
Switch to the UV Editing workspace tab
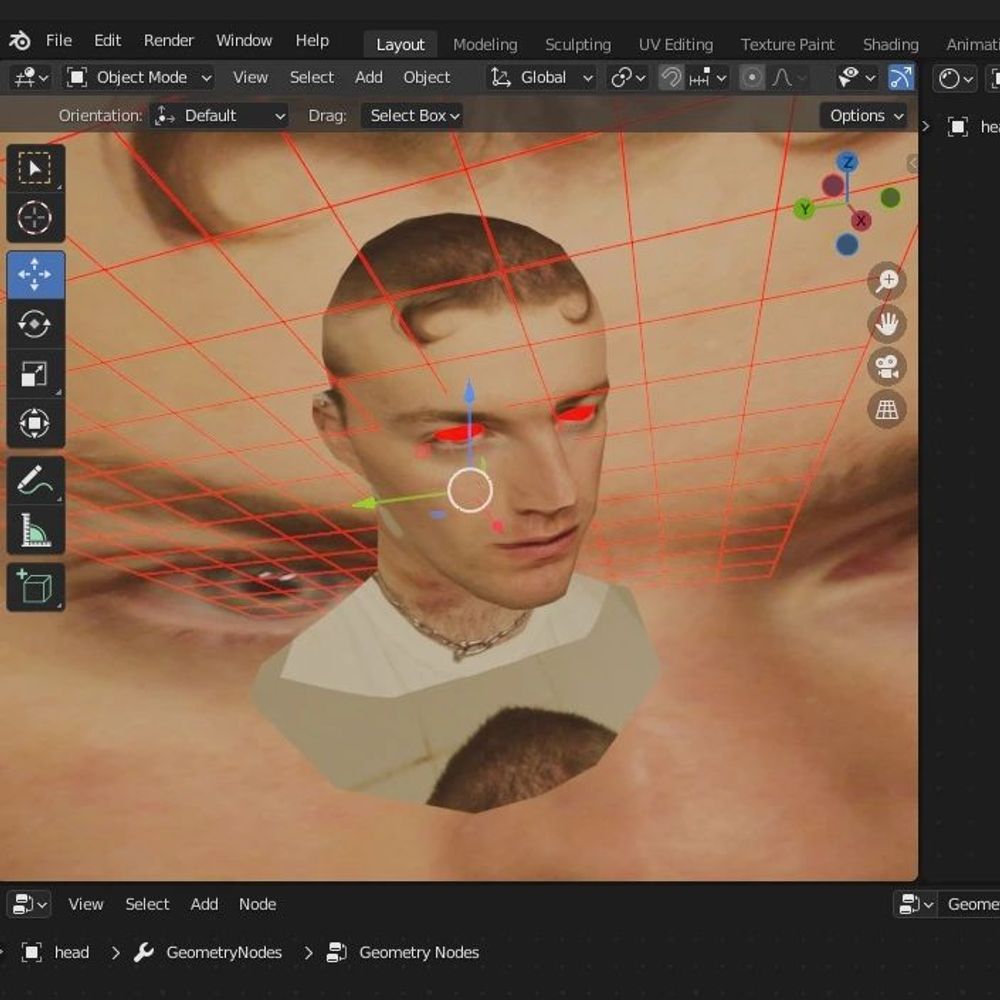pos(676,45)
